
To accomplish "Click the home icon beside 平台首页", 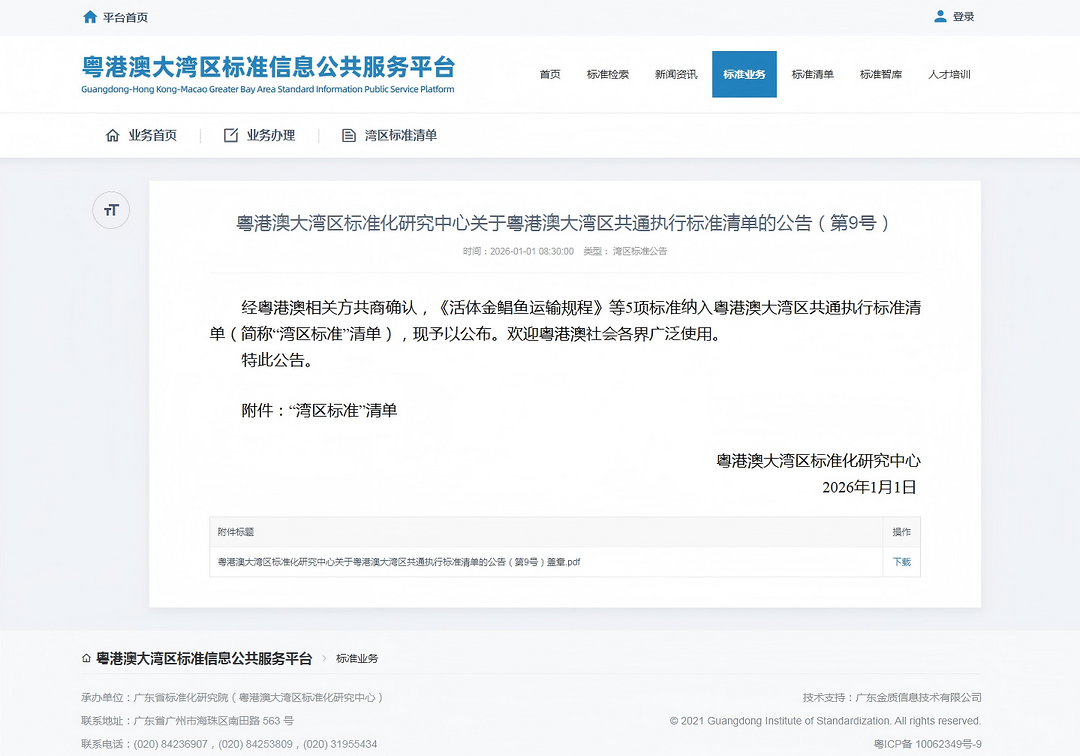I will 90,17.
